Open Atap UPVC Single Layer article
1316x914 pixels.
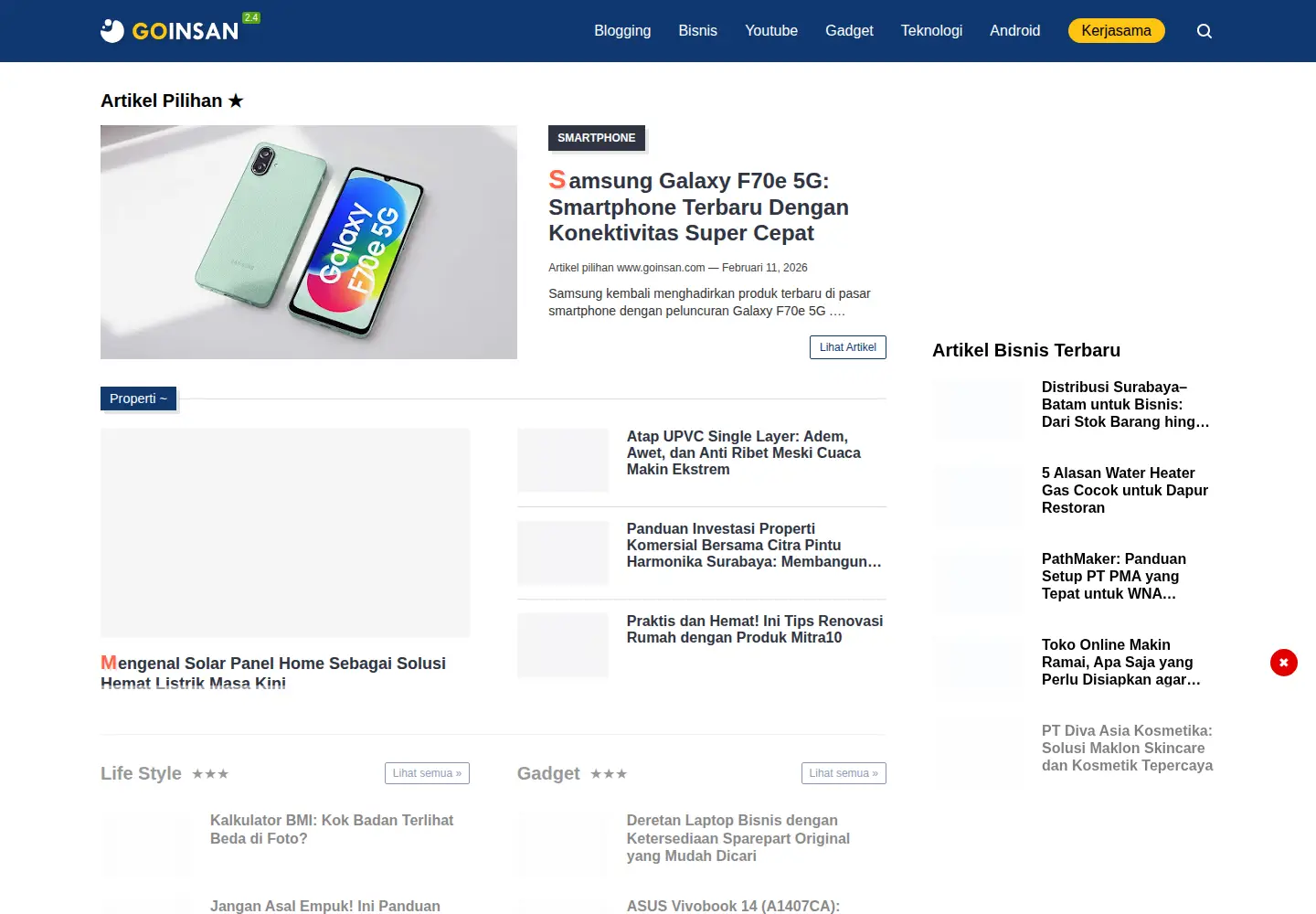[x=744, y=452]
